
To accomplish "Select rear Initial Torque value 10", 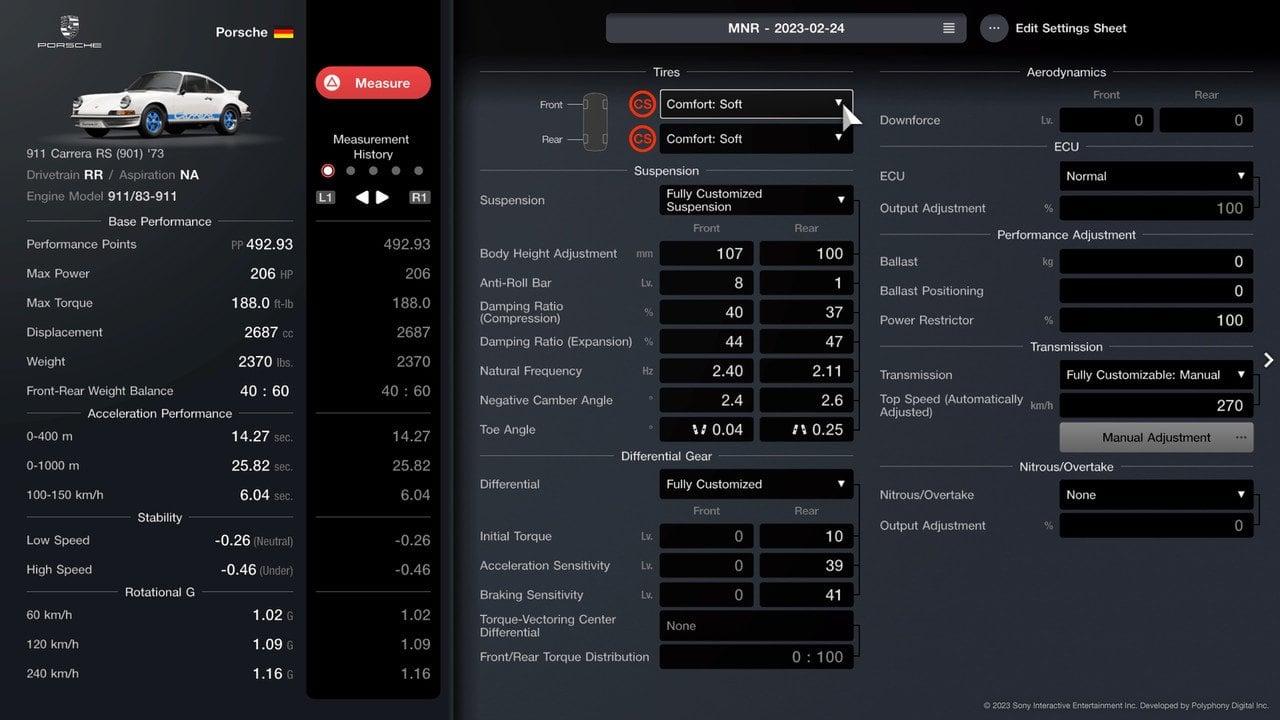I will click(806, 536).
